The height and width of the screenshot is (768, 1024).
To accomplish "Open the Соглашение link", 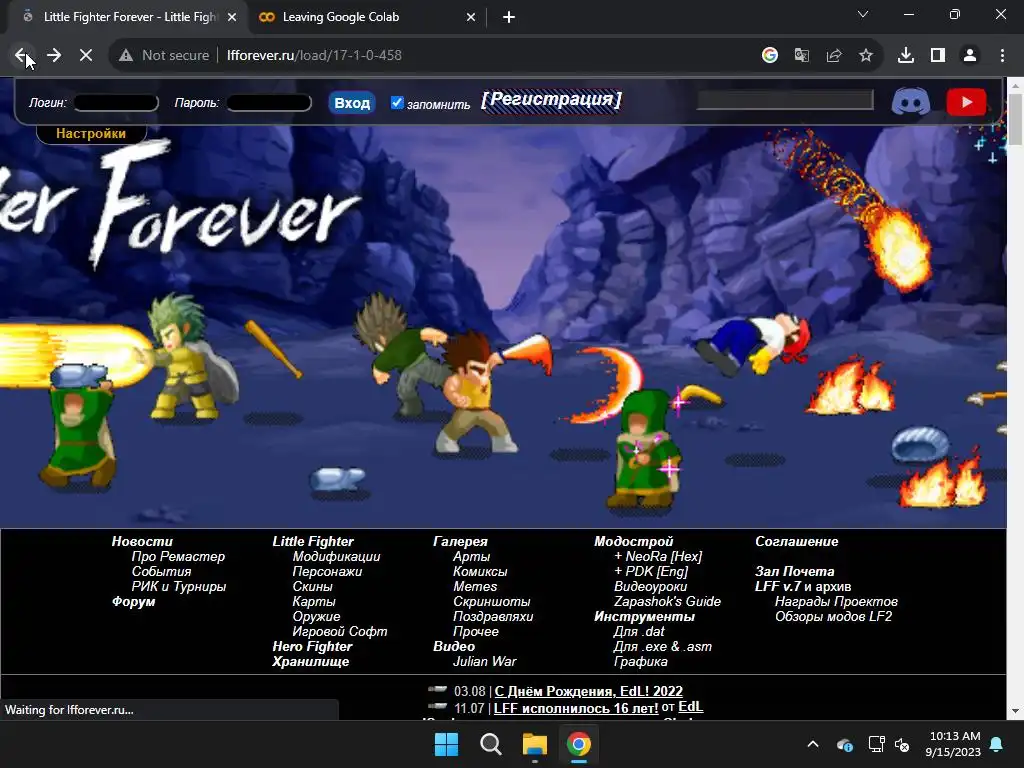I will (797, 541).
